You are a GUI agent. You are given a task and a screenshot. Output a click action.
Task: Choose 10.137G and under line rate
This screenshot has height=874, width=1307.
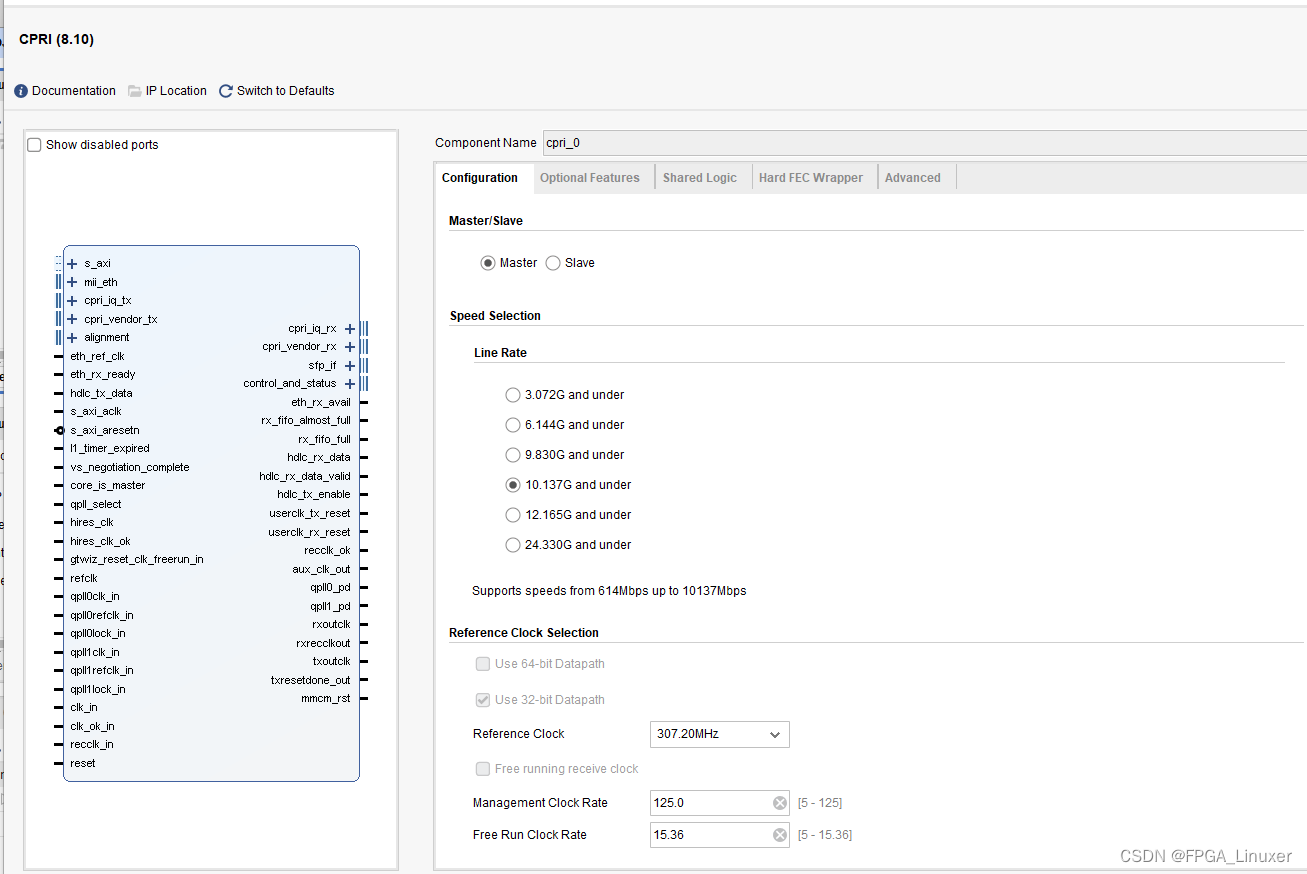coord(513,485)
